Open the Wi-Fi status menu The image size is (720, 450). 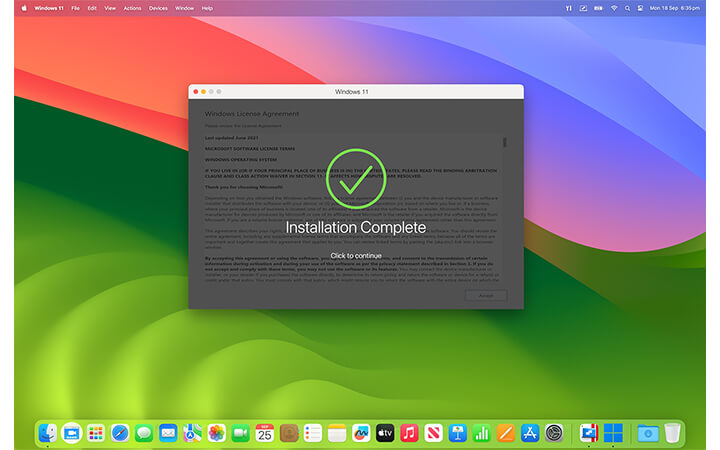coord(614,8)
